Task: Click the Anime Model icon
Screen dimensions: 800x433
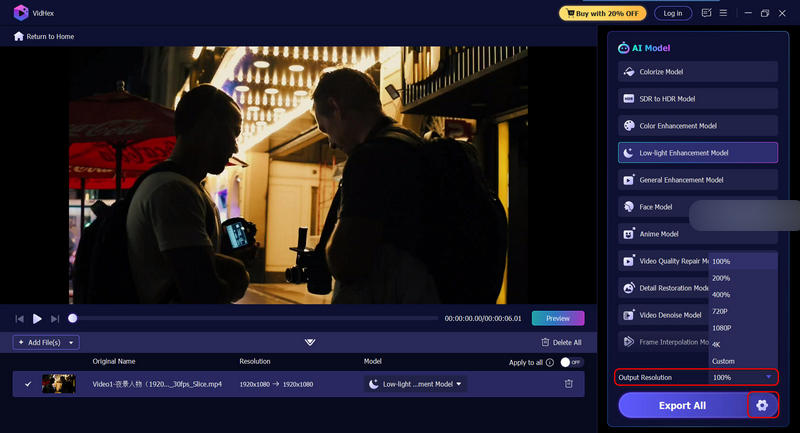Action: (x=629, y=234)
